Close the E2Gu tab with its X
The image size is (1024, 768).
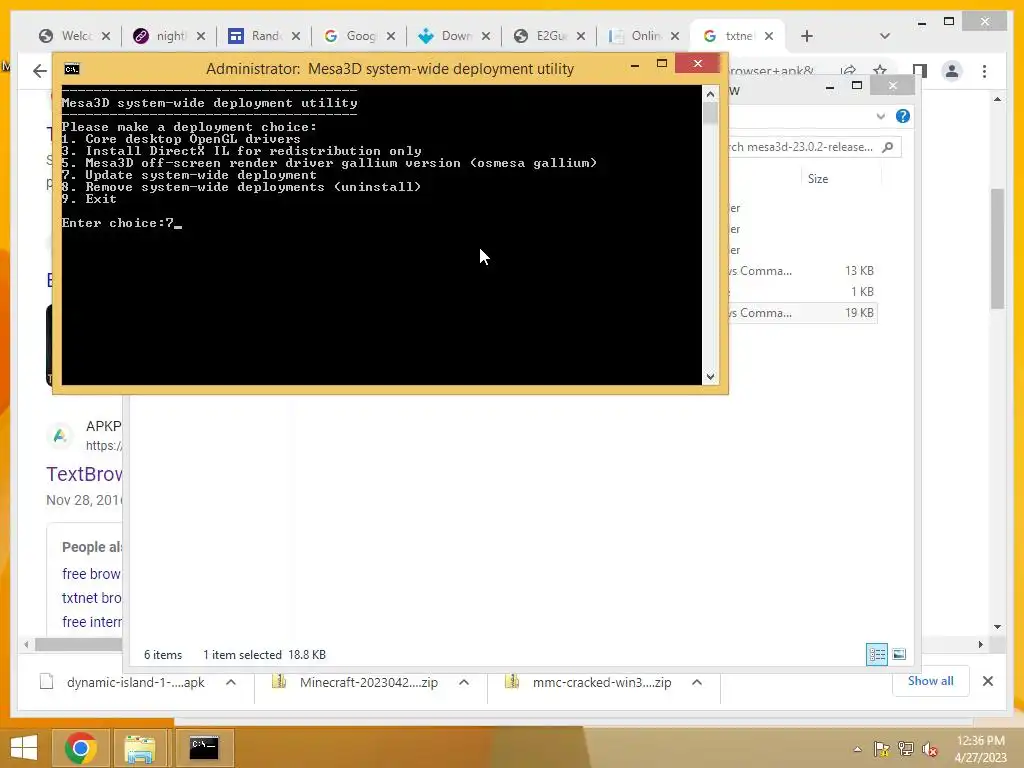[581, 36]
